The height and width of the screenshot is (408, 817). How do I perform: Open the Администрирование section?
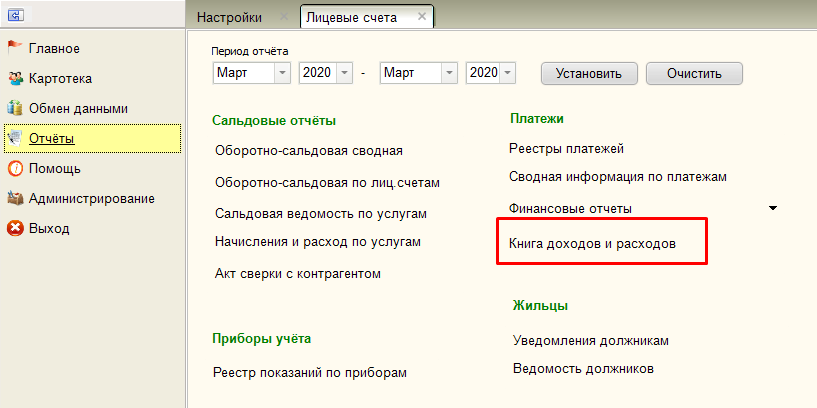92,199
